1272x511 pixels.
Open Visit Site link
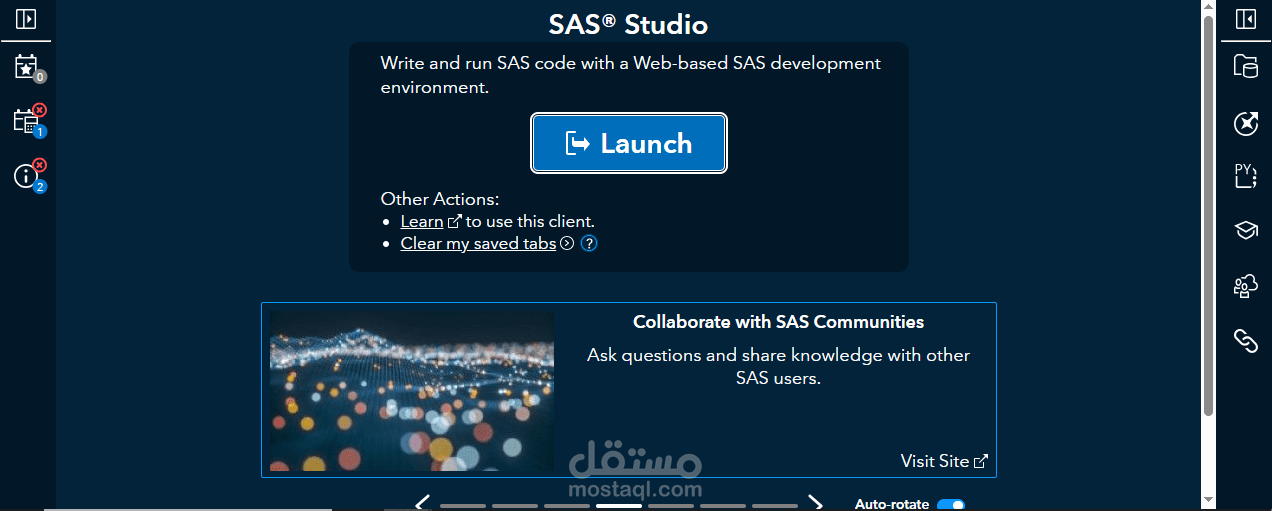pos(944,461)
